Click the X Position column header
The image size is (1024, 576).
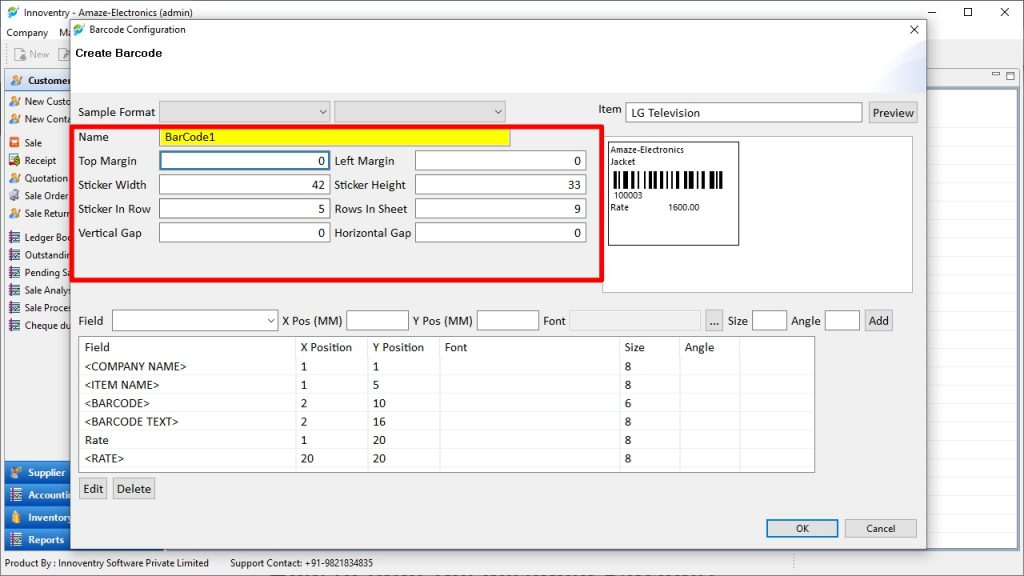pos(331,347)
